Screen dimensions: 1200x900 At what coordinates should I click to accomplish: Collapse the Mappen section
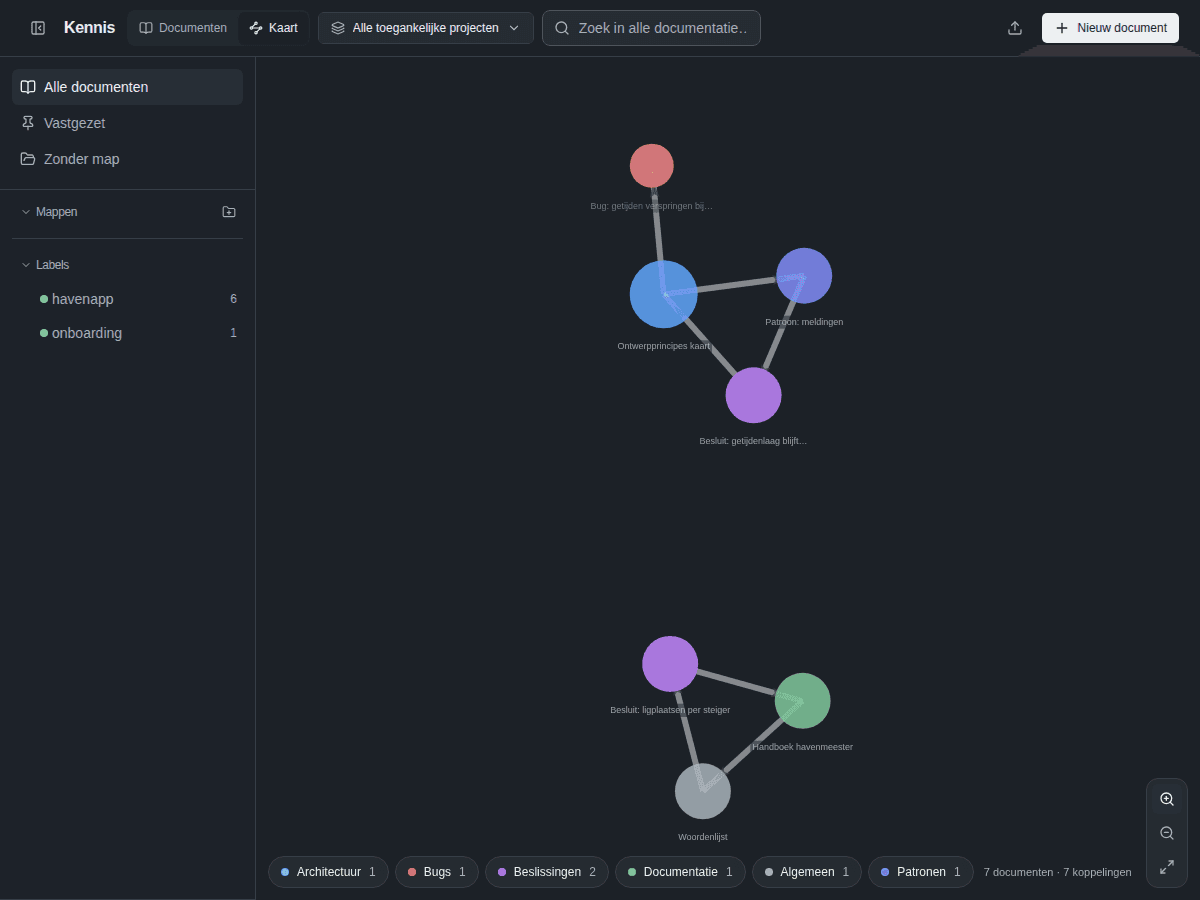click(49, 212)
